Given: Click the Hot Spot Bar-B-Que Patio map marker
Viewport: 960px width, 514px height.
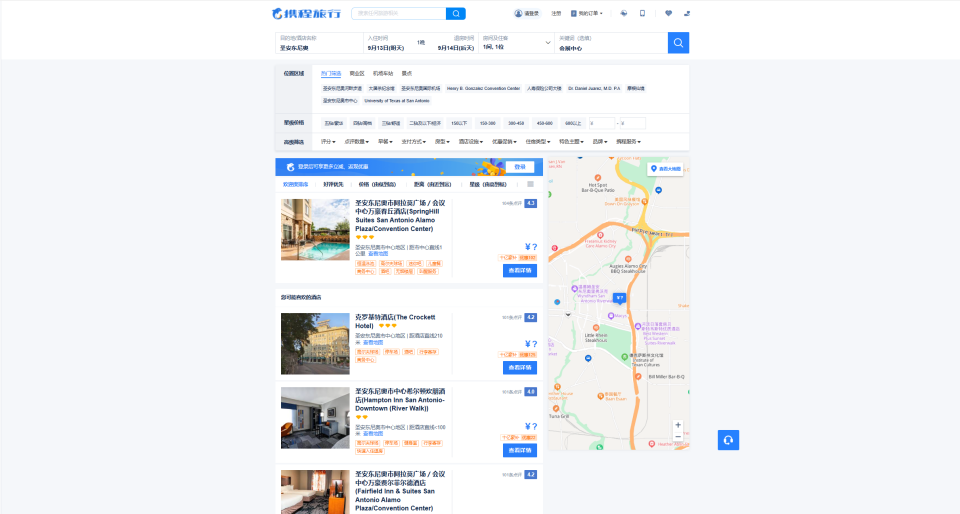Looking at the screenshot, I should tap(598, 177).
